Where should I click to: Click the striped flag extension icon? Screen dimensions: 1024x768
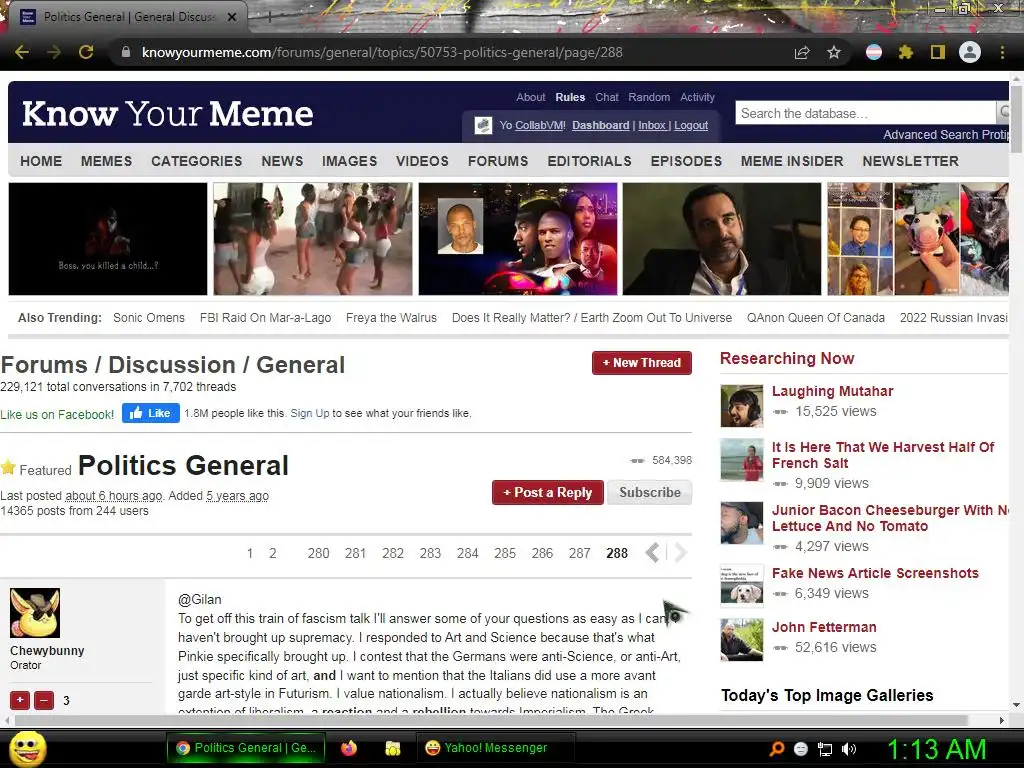pyautogui.click(x=874, y=52)
